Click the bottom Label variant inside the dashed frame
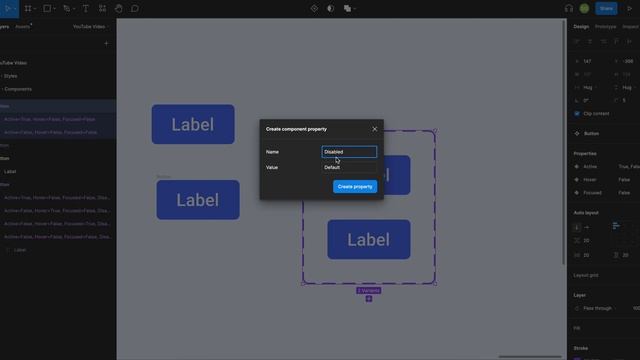Viewport: 640px width, 360px height. click(369, 239)
